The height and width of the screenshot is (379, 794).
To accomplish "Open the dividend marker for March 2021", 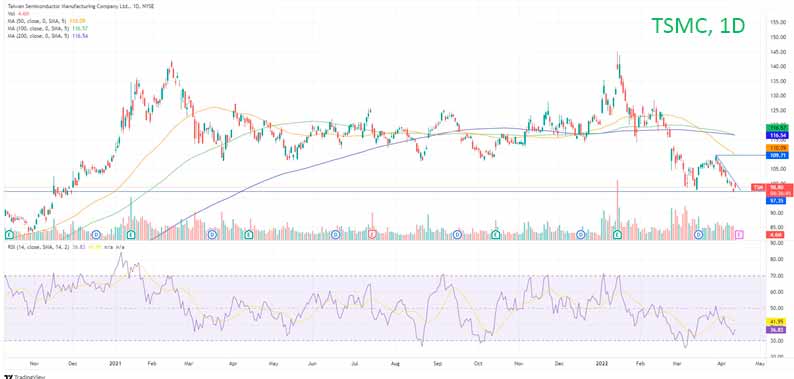I will 212,235.
